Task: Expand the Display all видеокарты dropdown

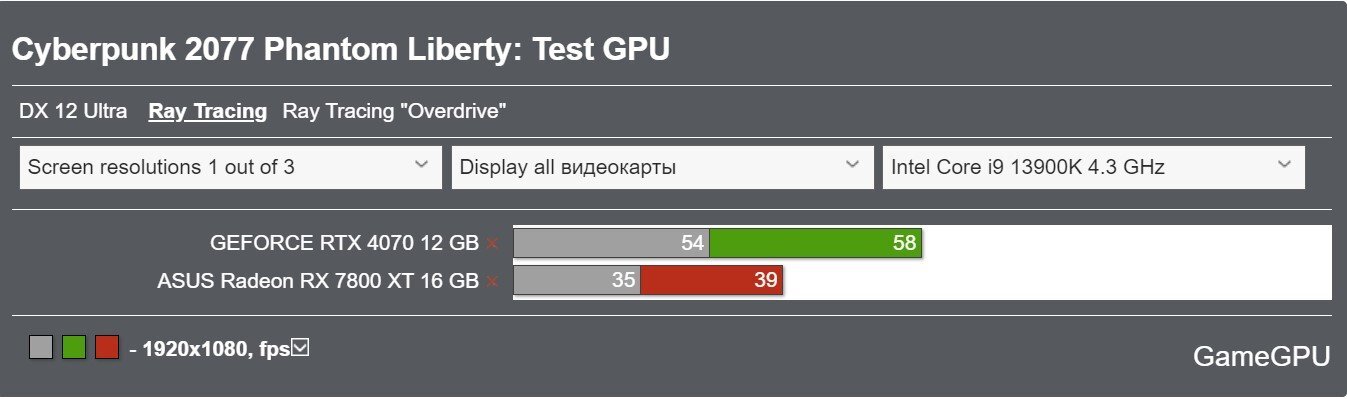Action: pos(663,167)
